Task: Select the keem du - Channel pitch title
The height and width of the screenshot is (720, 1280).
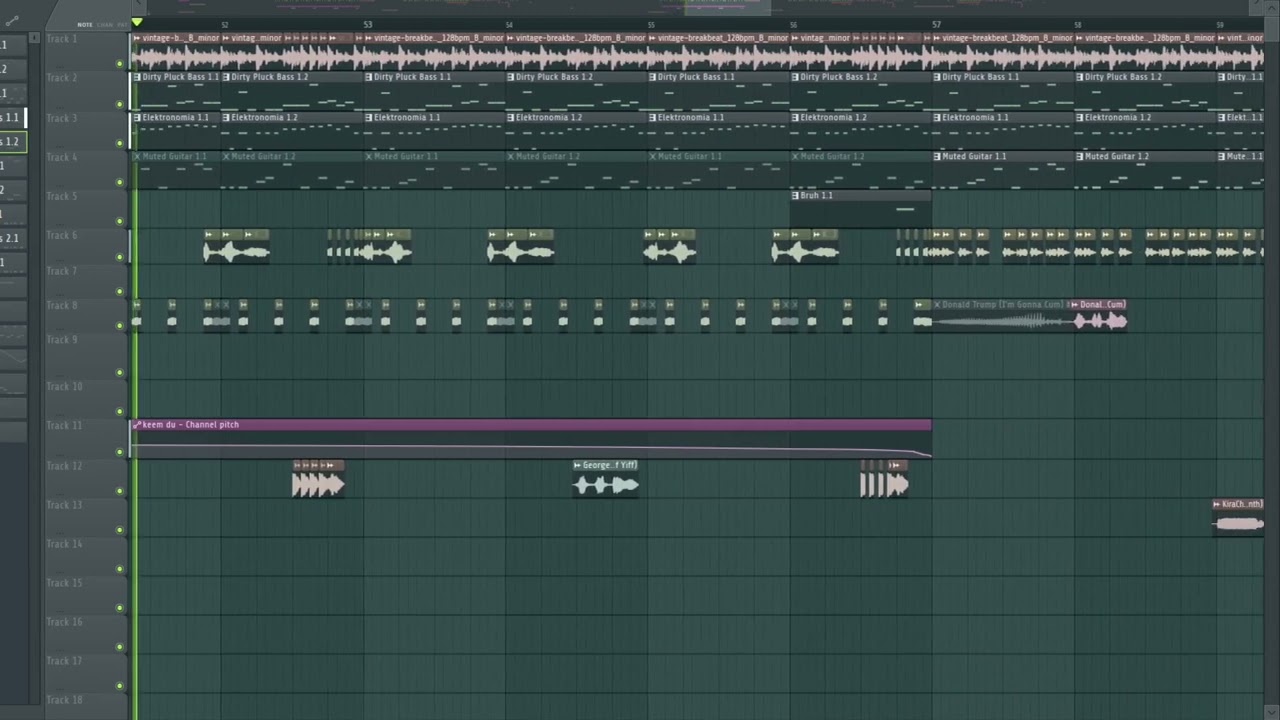Action: click(191, 425)
